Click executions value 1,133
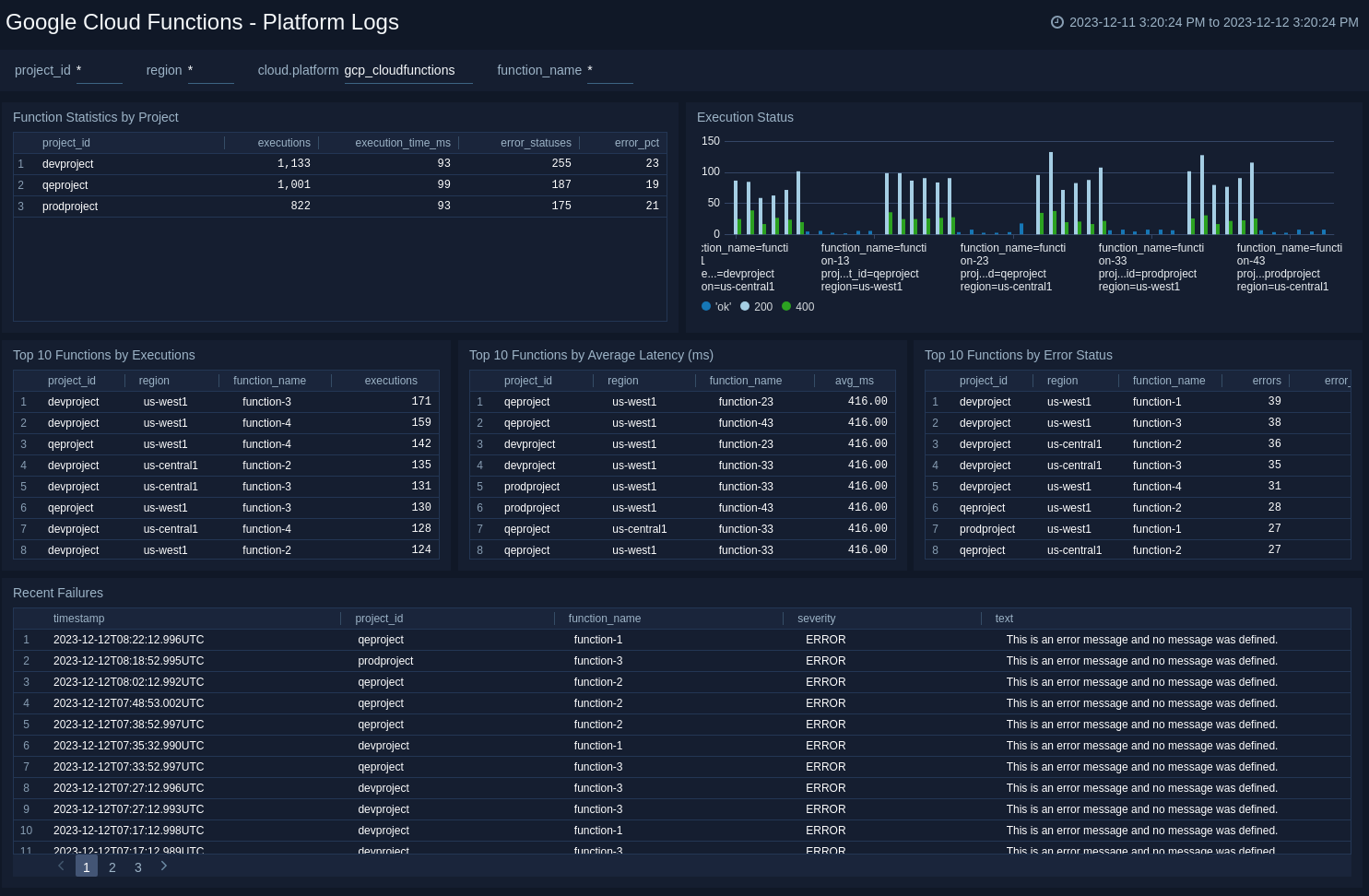The width and height of the screenshot is (1369, 896). point(294,163)
